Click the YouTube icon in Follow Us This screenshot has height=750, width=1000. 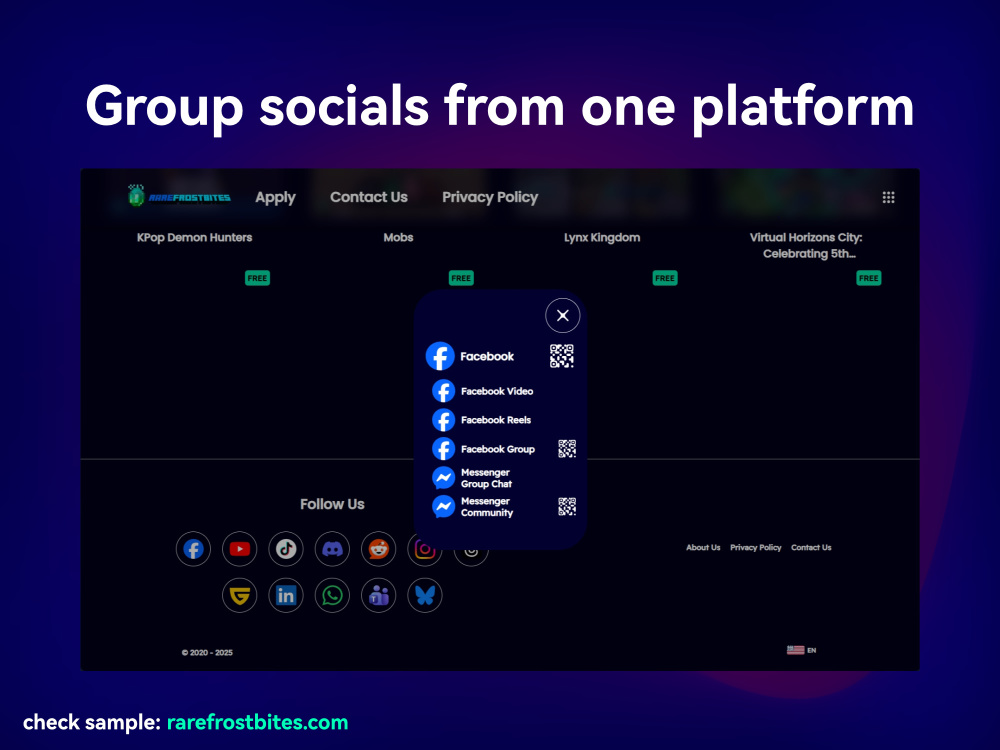coord(240,549)
